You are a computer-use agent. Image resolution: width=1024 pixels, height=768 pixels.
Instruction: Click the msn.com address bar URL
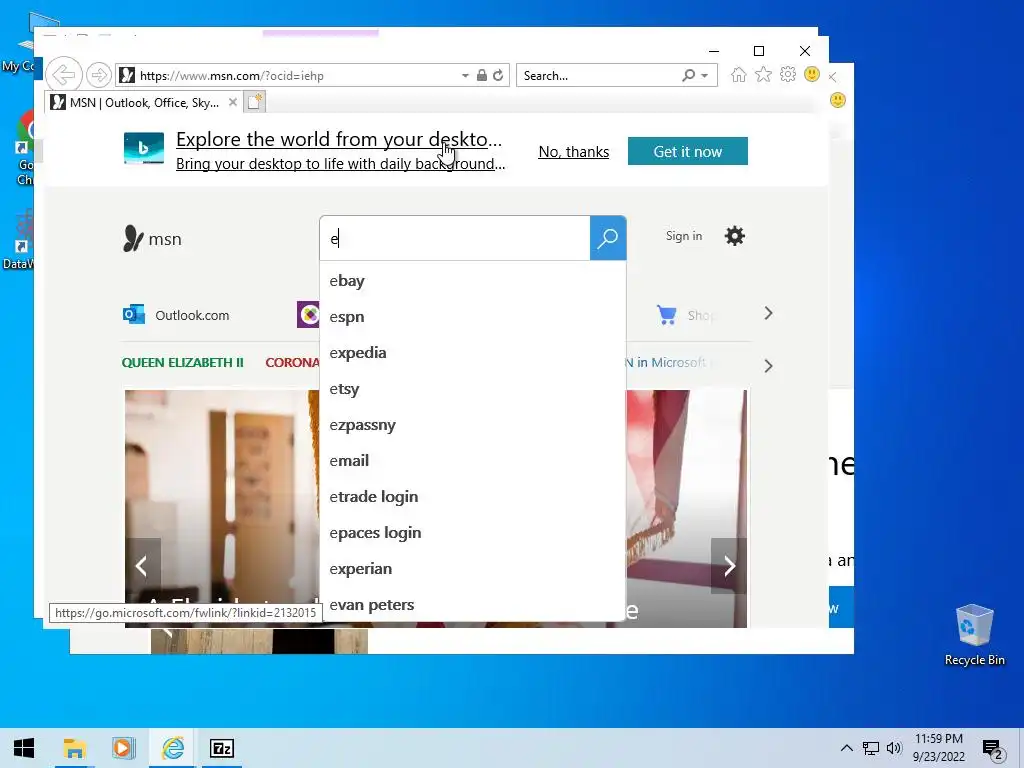tap(232, 76)
